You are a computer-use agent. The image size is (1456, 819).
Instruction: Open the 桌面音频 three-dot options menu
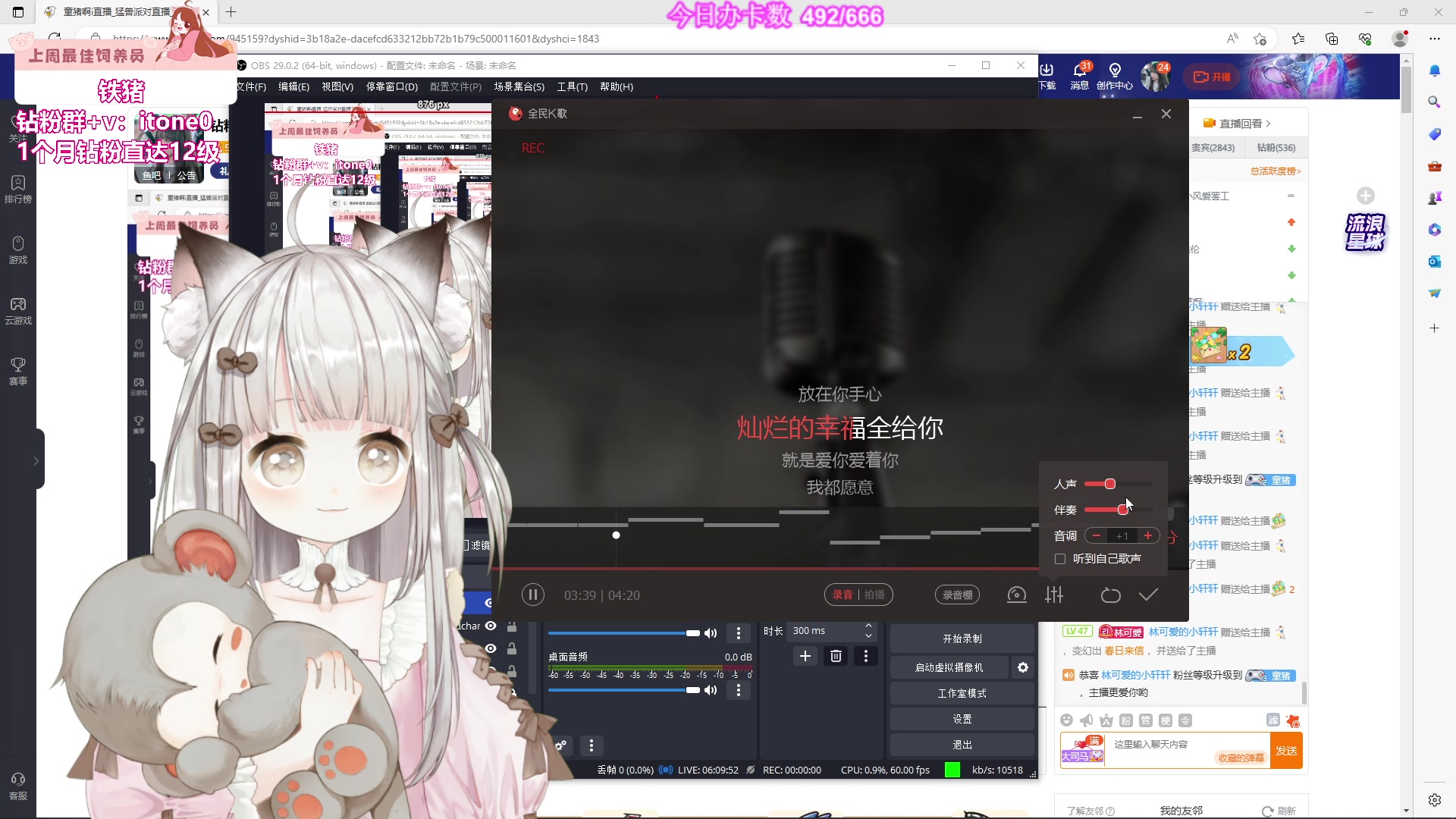(x=739, y=690)
